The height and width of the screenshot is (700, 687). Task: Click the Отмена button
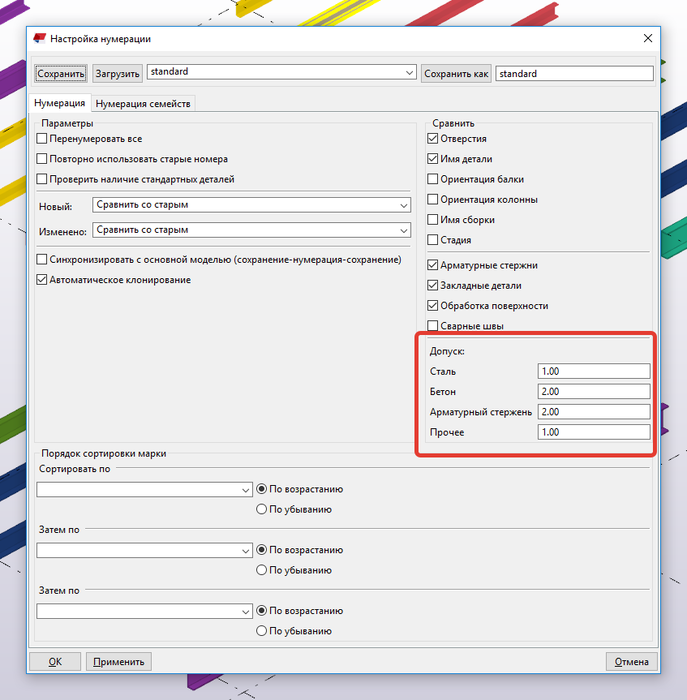631,662
